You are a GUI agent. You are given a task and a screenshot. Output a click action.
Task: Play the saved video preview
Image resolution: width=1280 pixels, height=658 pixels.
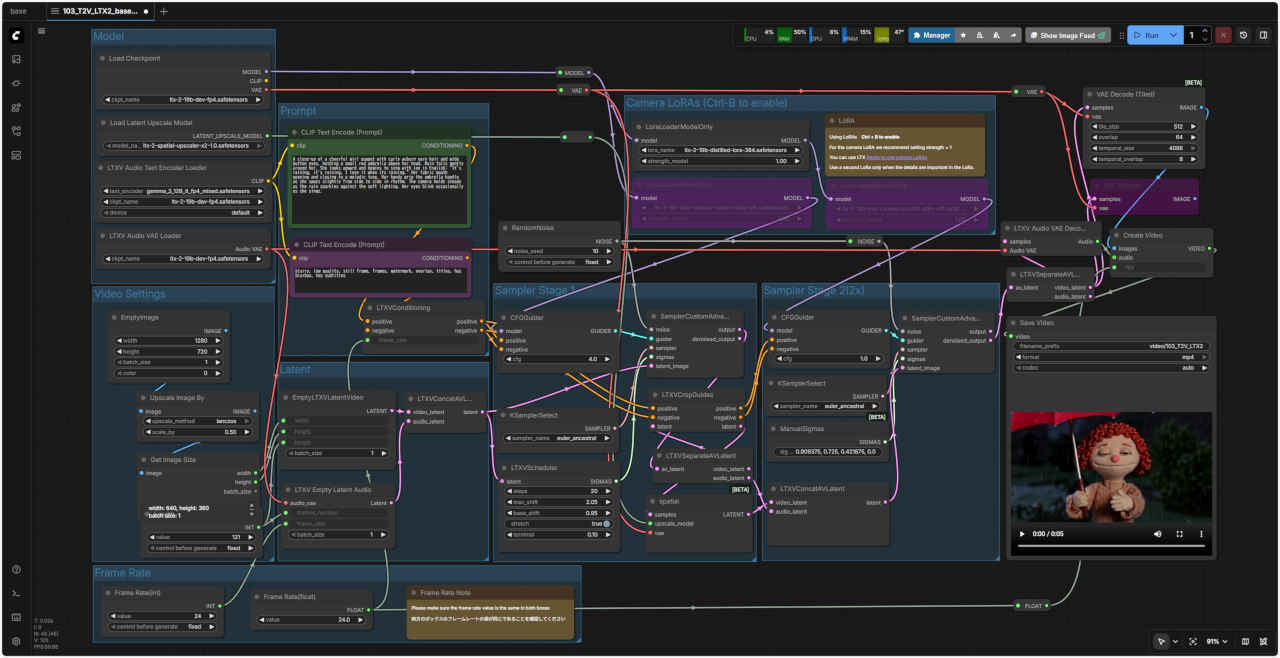click(1021, 534)
